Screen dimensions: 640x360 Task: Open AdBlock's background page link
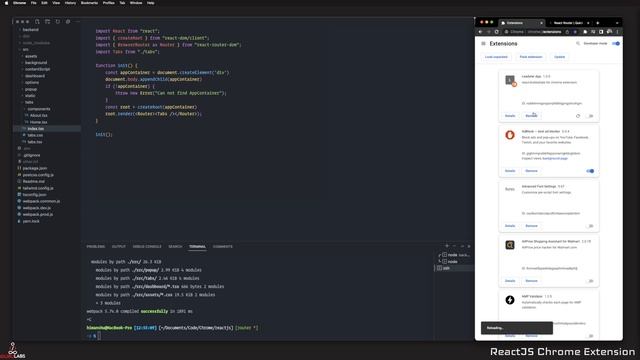coord(555,158)
